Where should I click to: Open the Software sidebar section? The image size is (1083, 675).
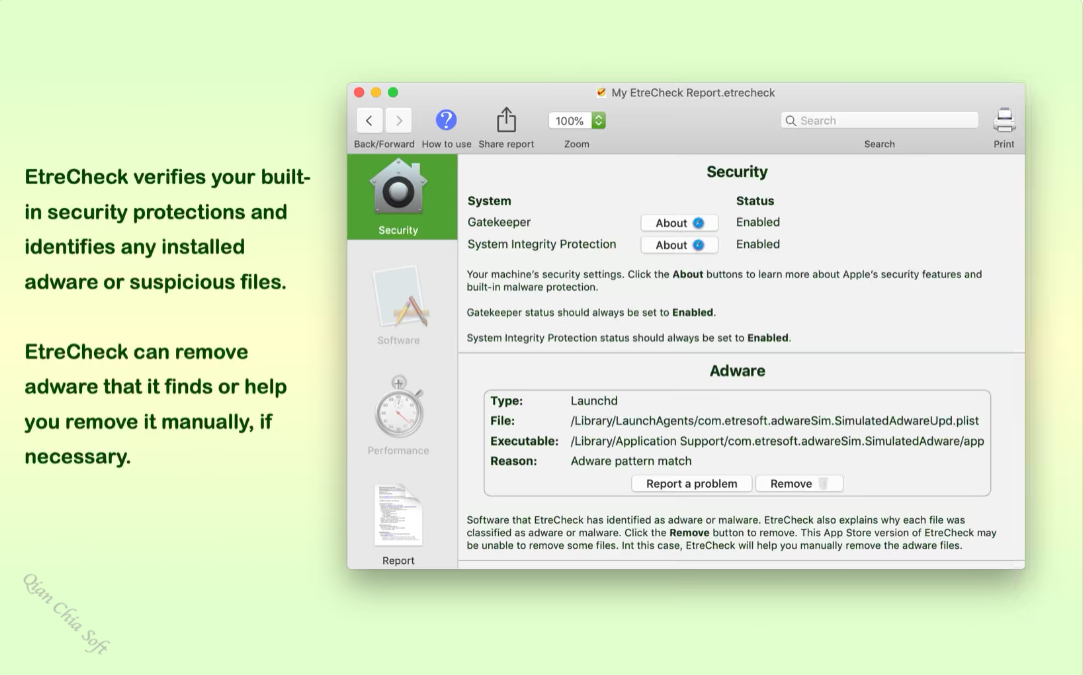[399, 305]
